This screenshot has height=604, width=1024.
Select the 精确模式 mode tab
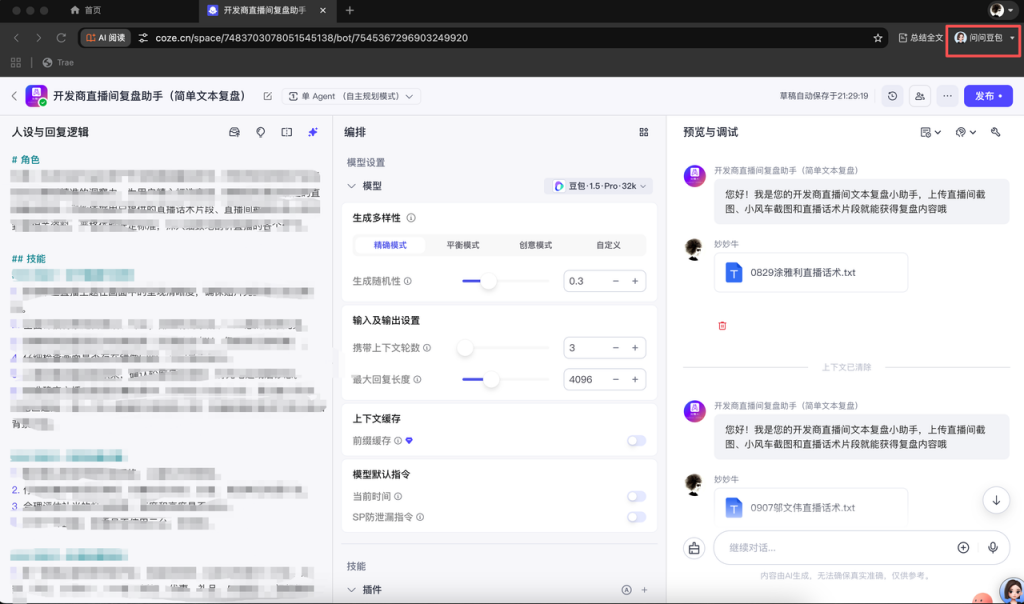coord(388,244)
